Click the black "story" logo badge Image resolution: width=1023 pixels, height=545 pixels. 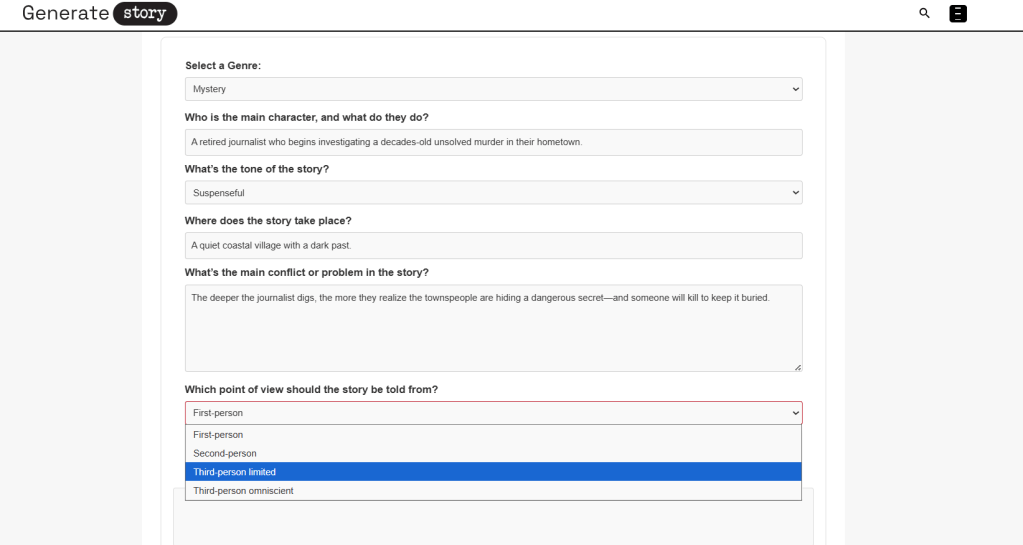144,14
